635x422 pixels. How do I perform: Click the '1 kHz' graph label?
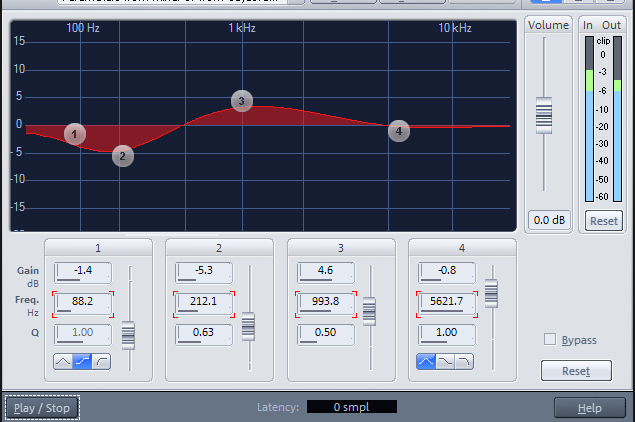[x=242, y=28]
